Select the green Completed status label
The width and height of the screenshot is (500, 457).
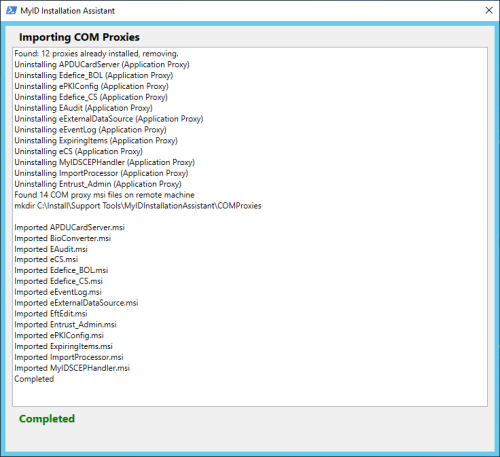tap(47, 419)
